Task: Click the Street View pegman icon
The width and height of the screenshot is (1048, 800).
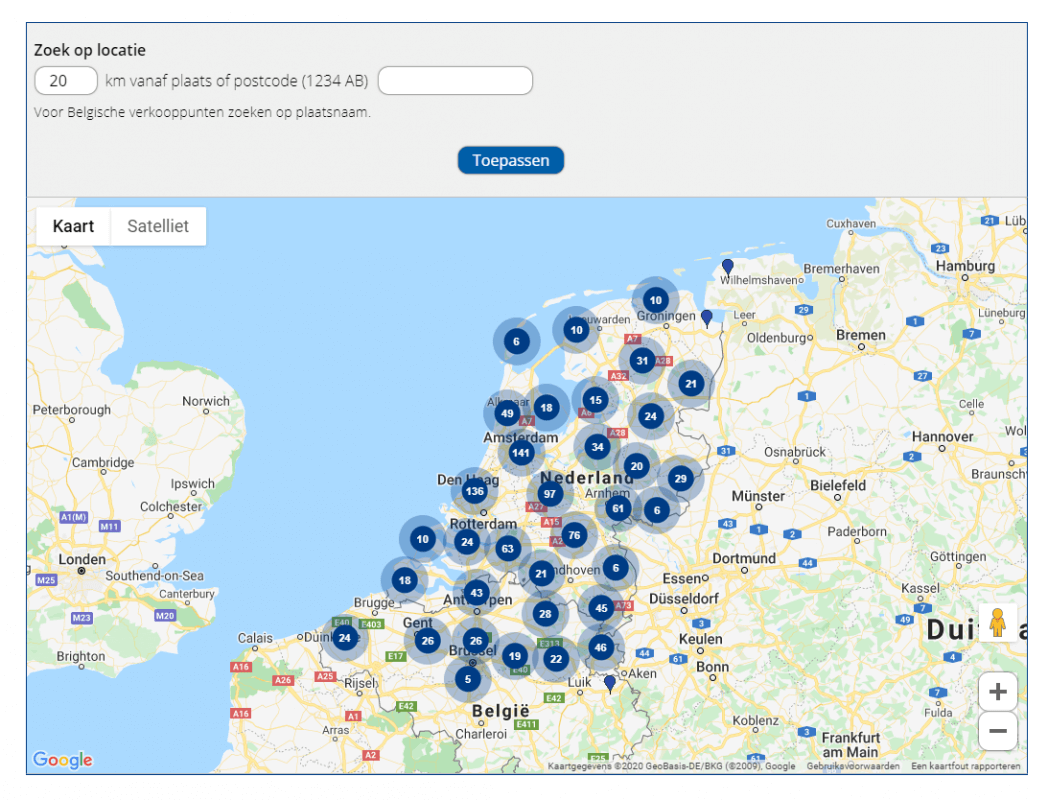Action: pos(997,623)
